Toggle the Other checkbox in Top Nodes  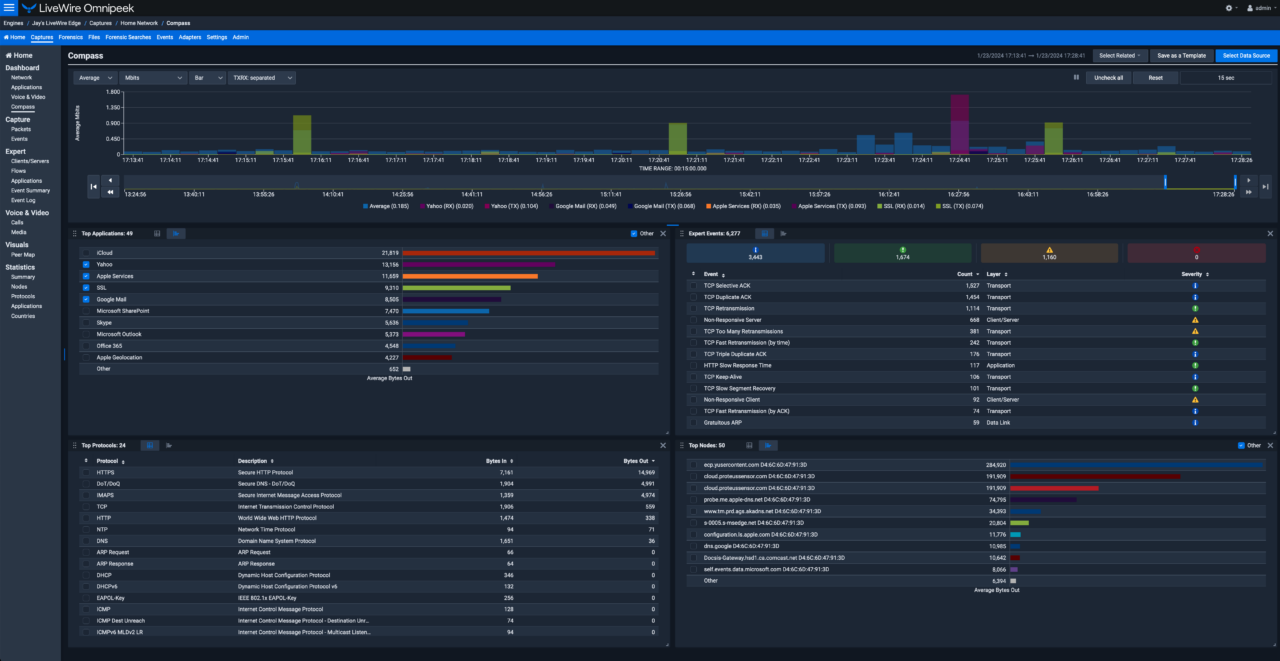[1241, 445]
